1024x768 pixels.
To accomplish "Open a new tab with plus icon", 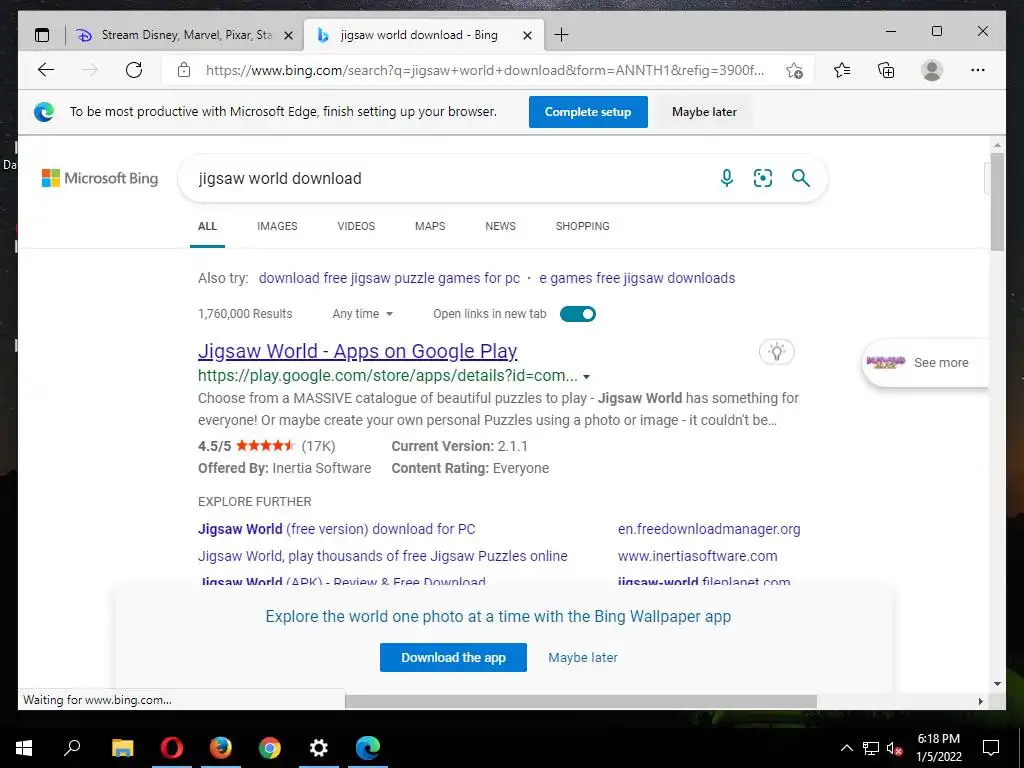I will coord(561,35).
